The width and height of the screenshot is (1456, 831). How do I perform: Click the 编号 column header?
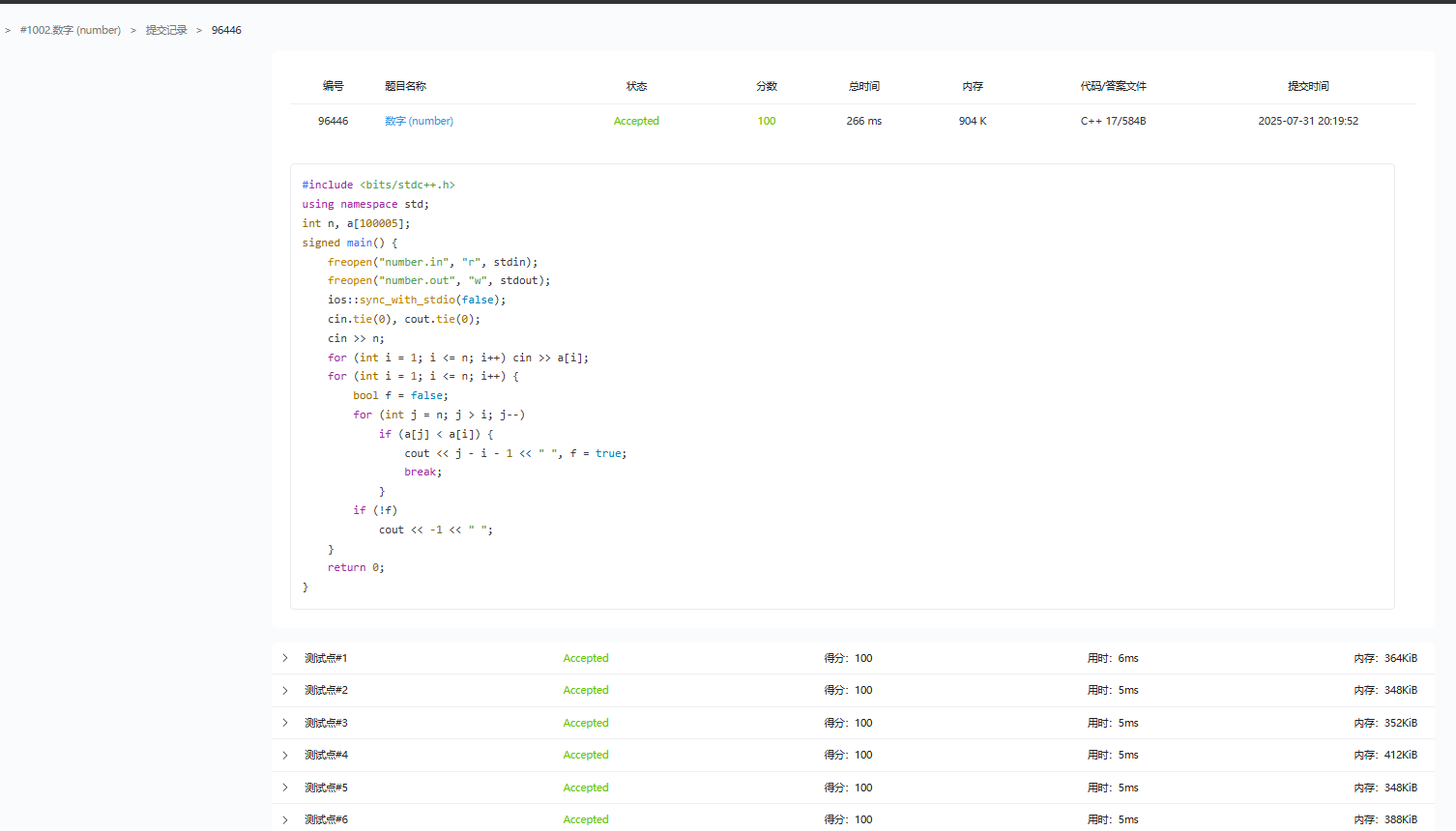[x=333, y=86]
